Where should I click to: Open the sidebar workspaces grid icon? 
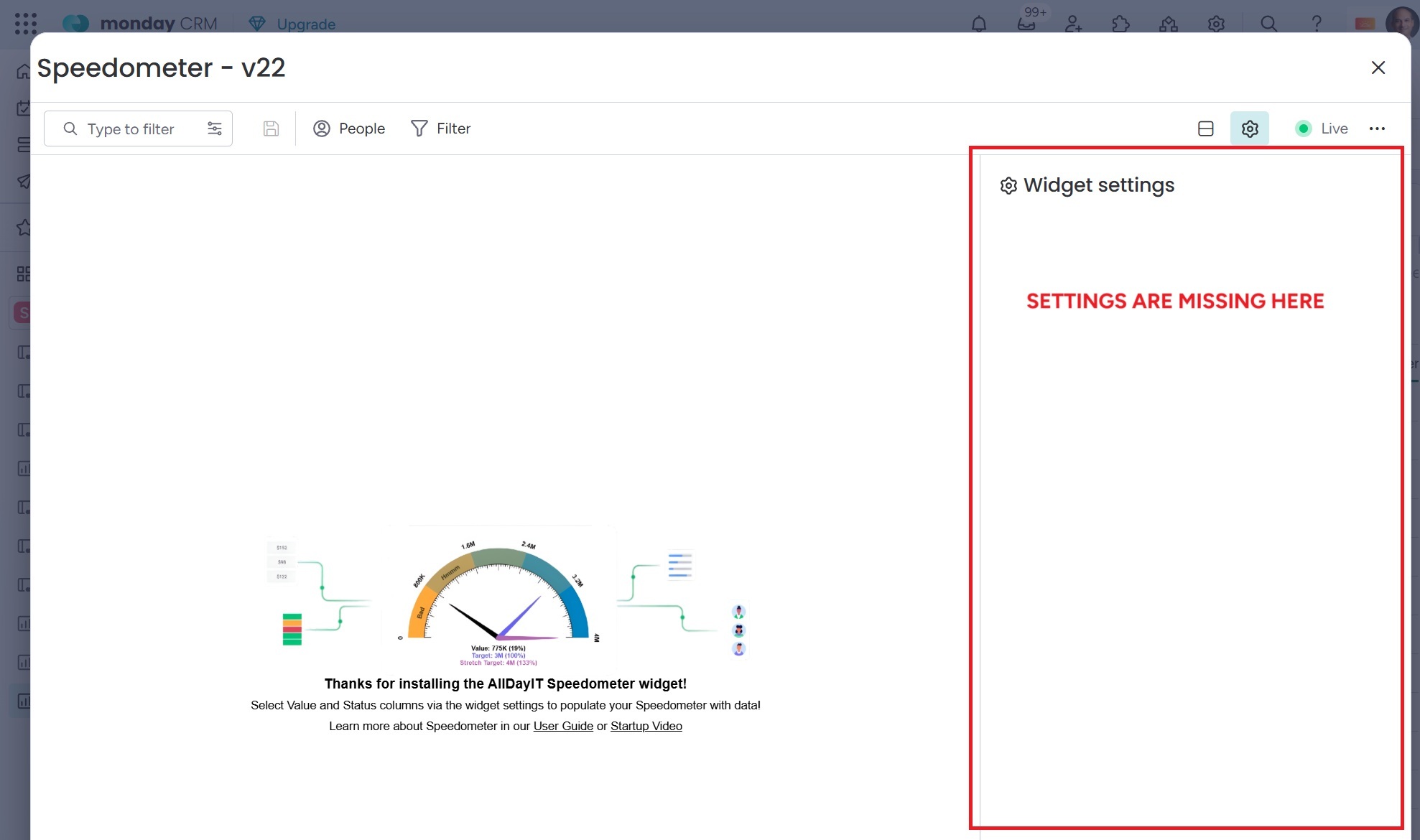pos(24,274)
